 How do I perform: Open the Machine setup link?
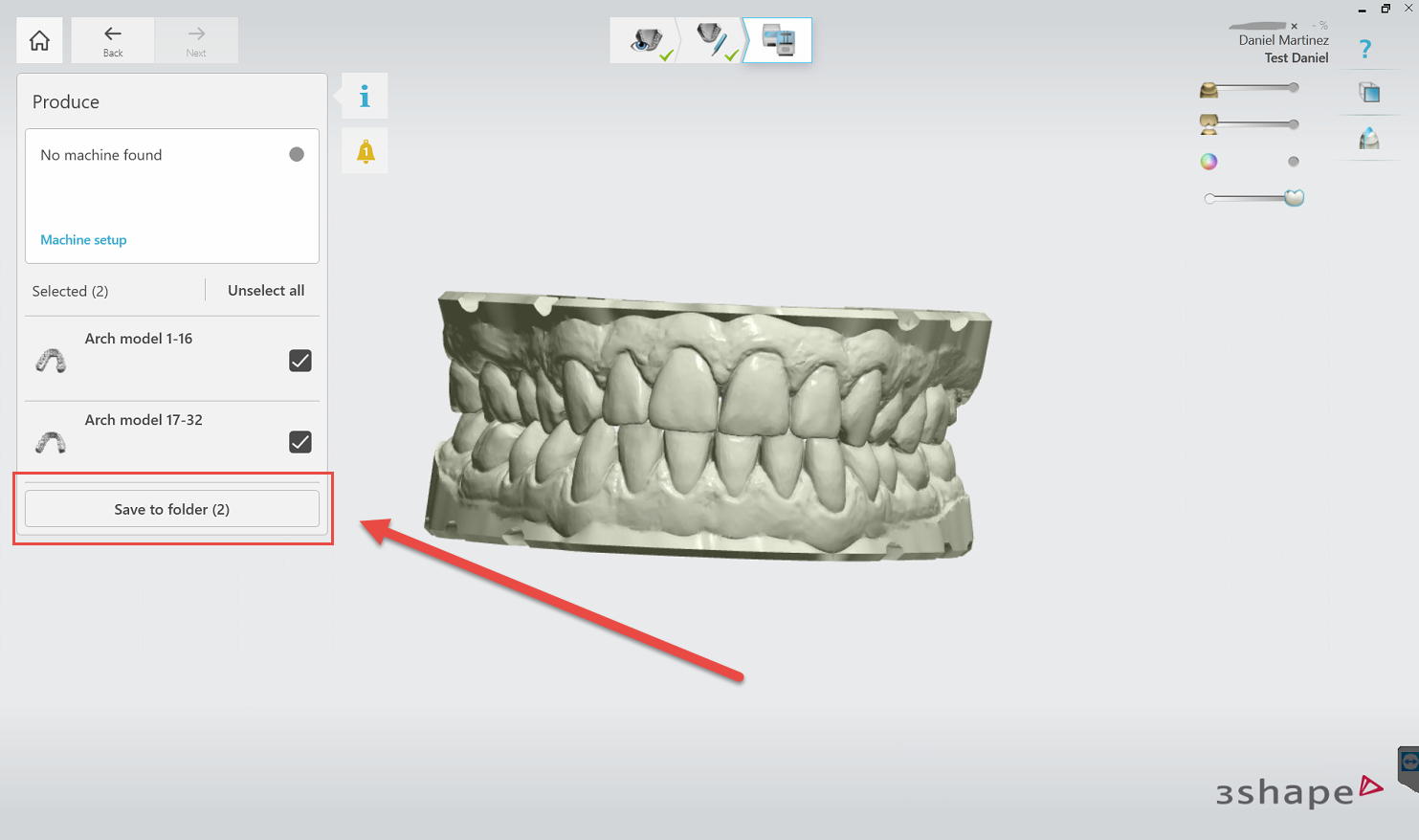point(83,239)
